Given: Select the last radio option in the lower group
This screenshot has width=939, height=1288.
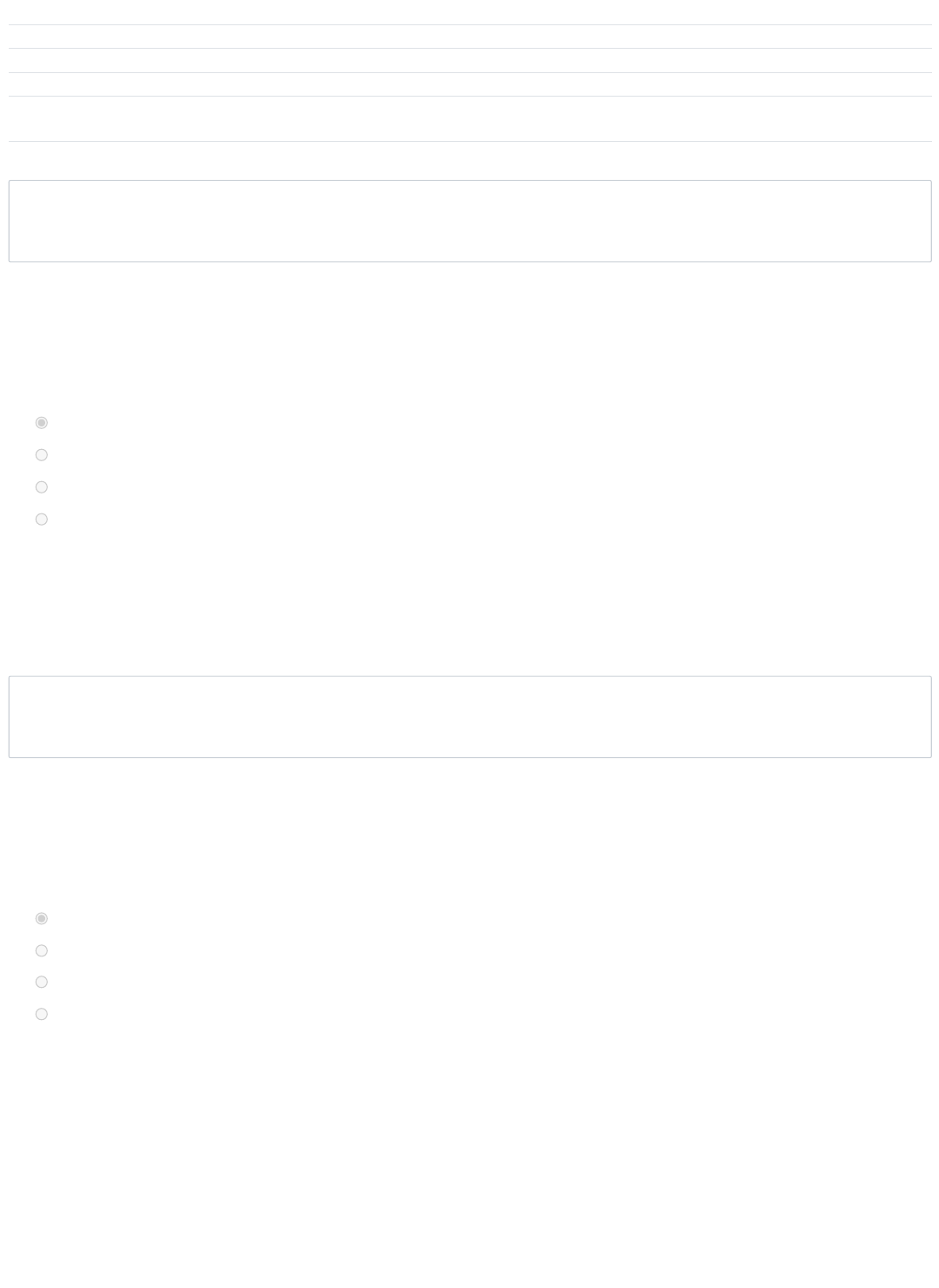Looking at the screenshot, I should tap(41, 1014).
